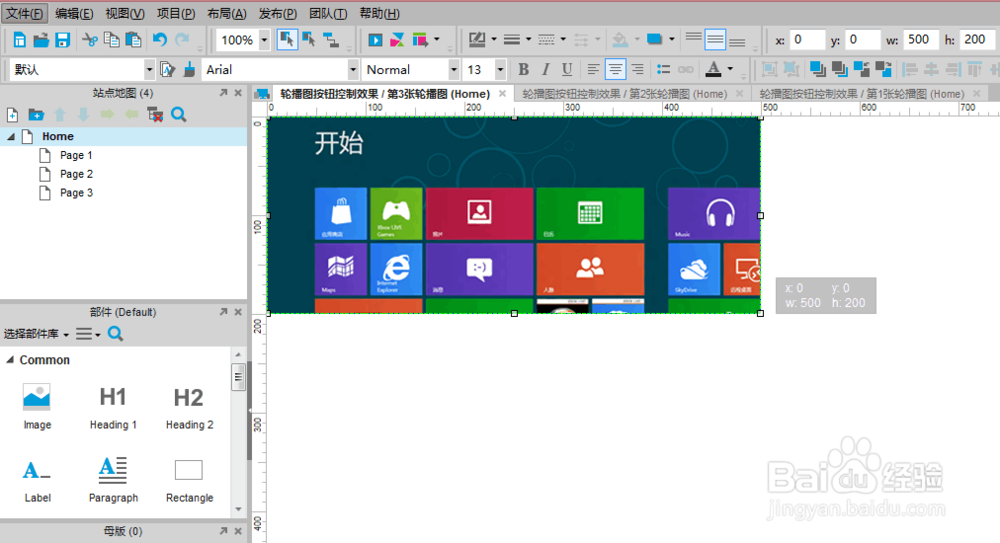Collapse the Home tree node
The width and height of the screenshot is (1000, 543).
pyautogui.click(x=11, y=137)
